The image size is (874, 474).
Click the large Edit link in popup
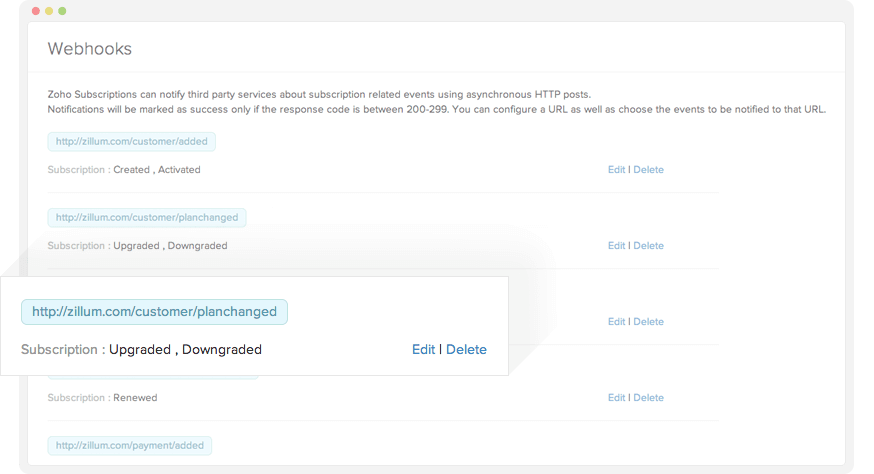click(423, 350)
